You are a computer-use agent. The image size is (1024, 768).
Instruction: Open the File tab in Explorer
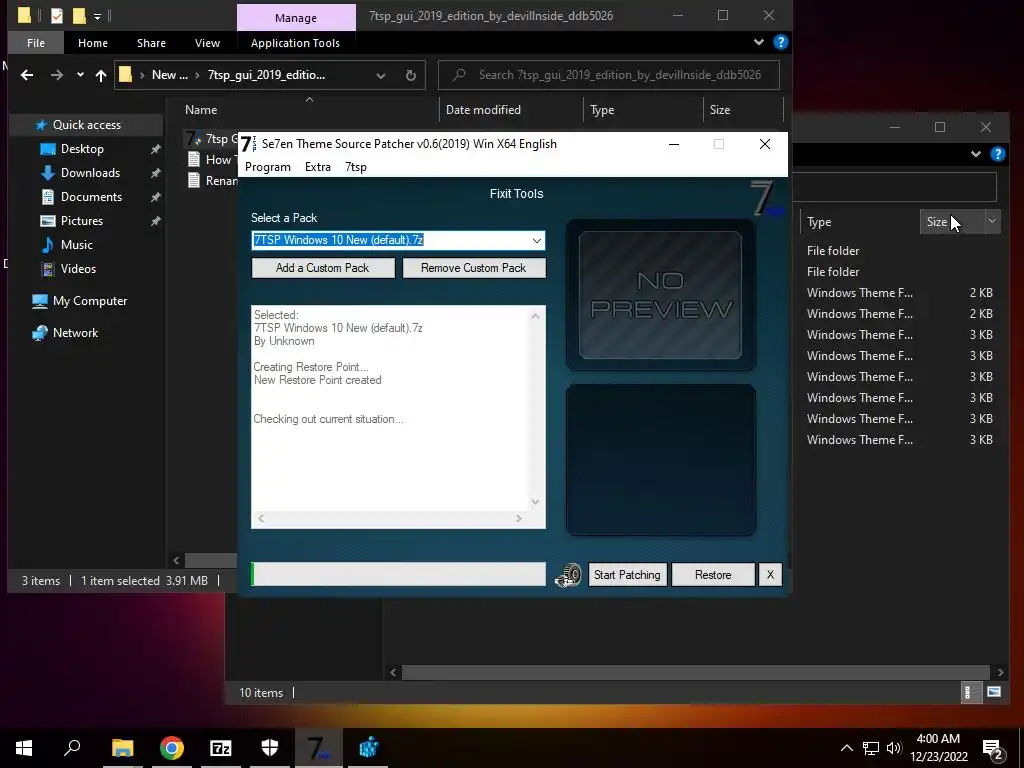(36, 42)
